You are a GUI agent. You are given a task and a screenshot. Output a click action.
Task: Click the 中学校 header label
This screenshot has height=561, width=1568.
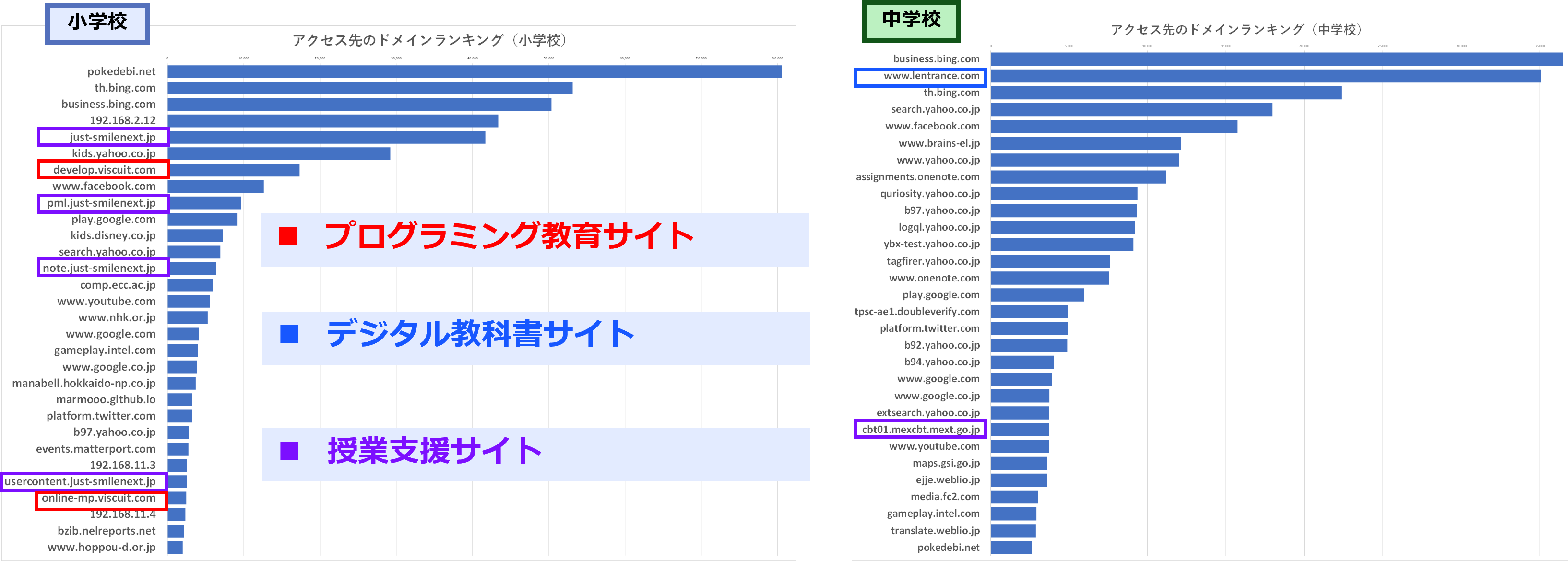pos(911,21)
